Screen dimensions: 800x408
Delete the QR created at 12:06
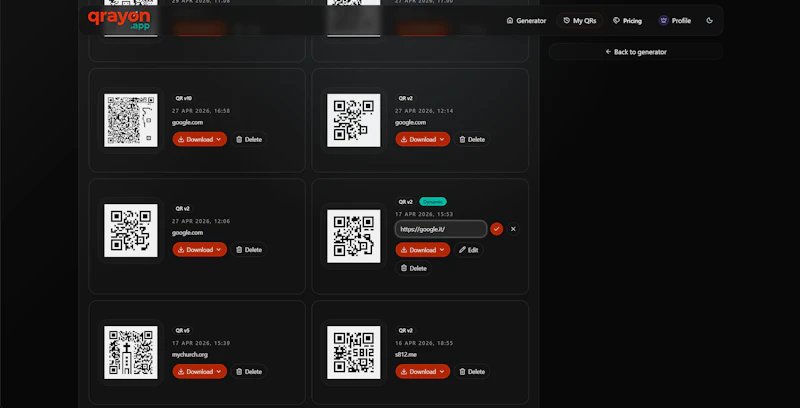coord(248,249)
